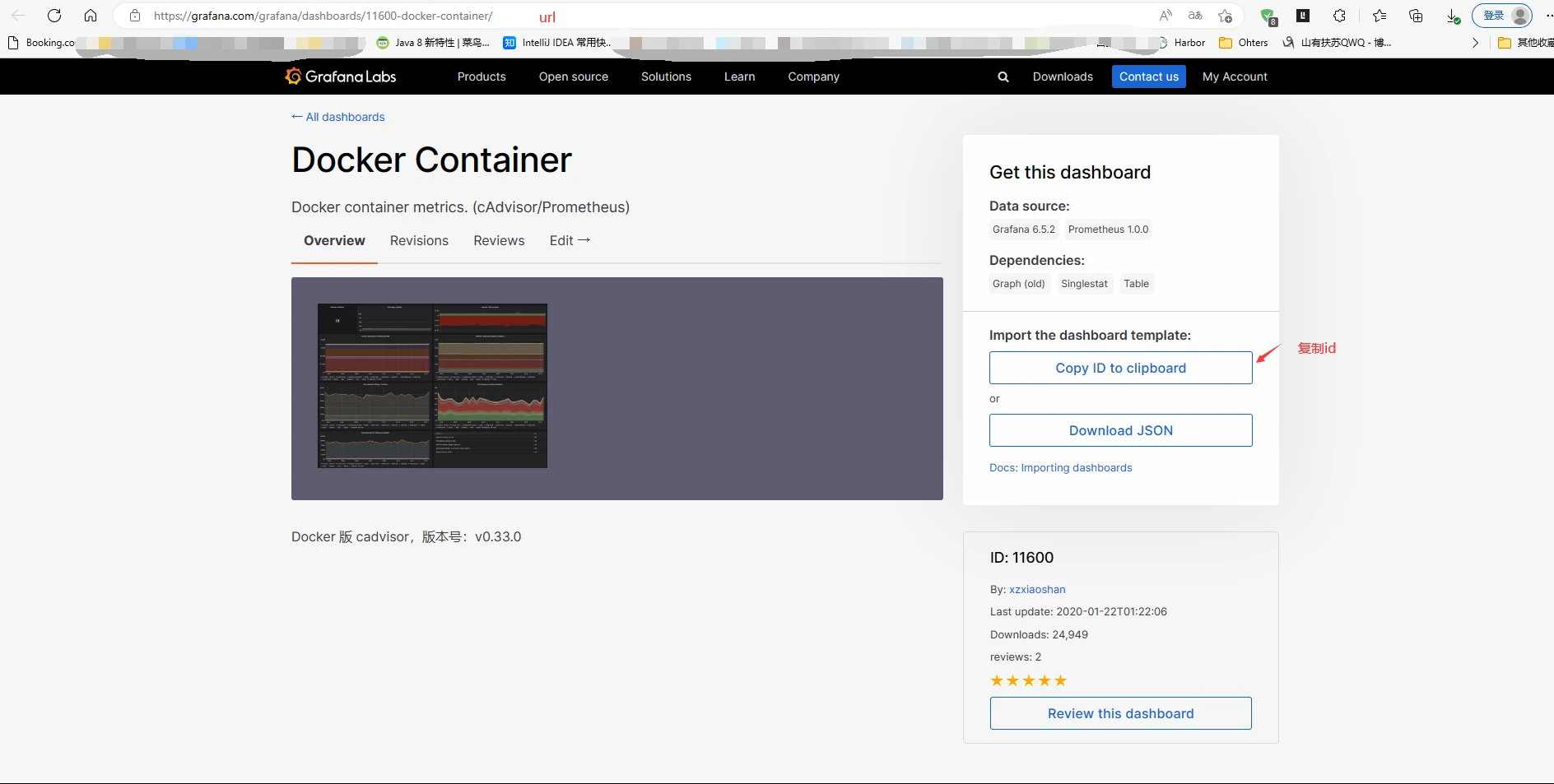Switch to the Revisions tab
1554x784 pixels.
[419, 240]
